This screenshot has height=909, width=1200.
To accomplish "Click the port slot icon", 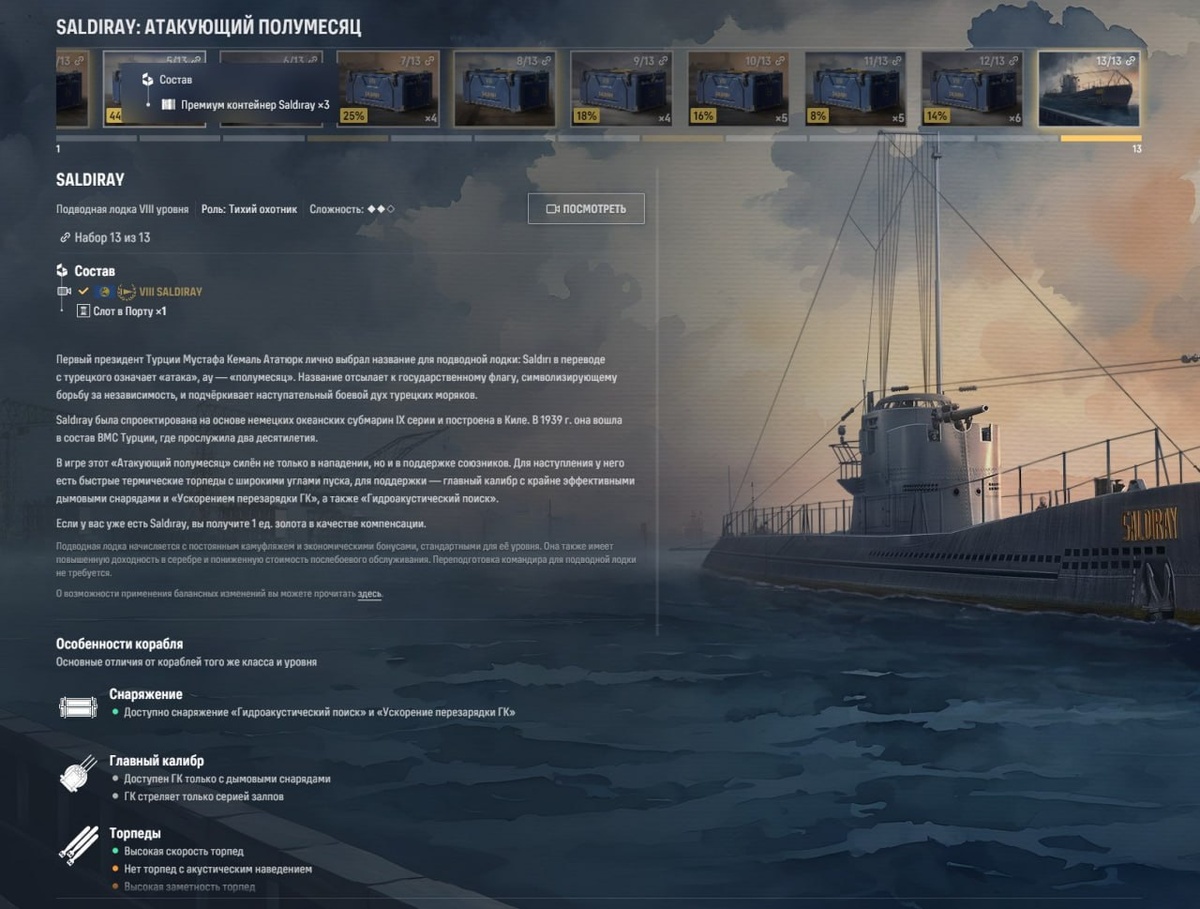I will pyautogui.click(x=84, y=311).
